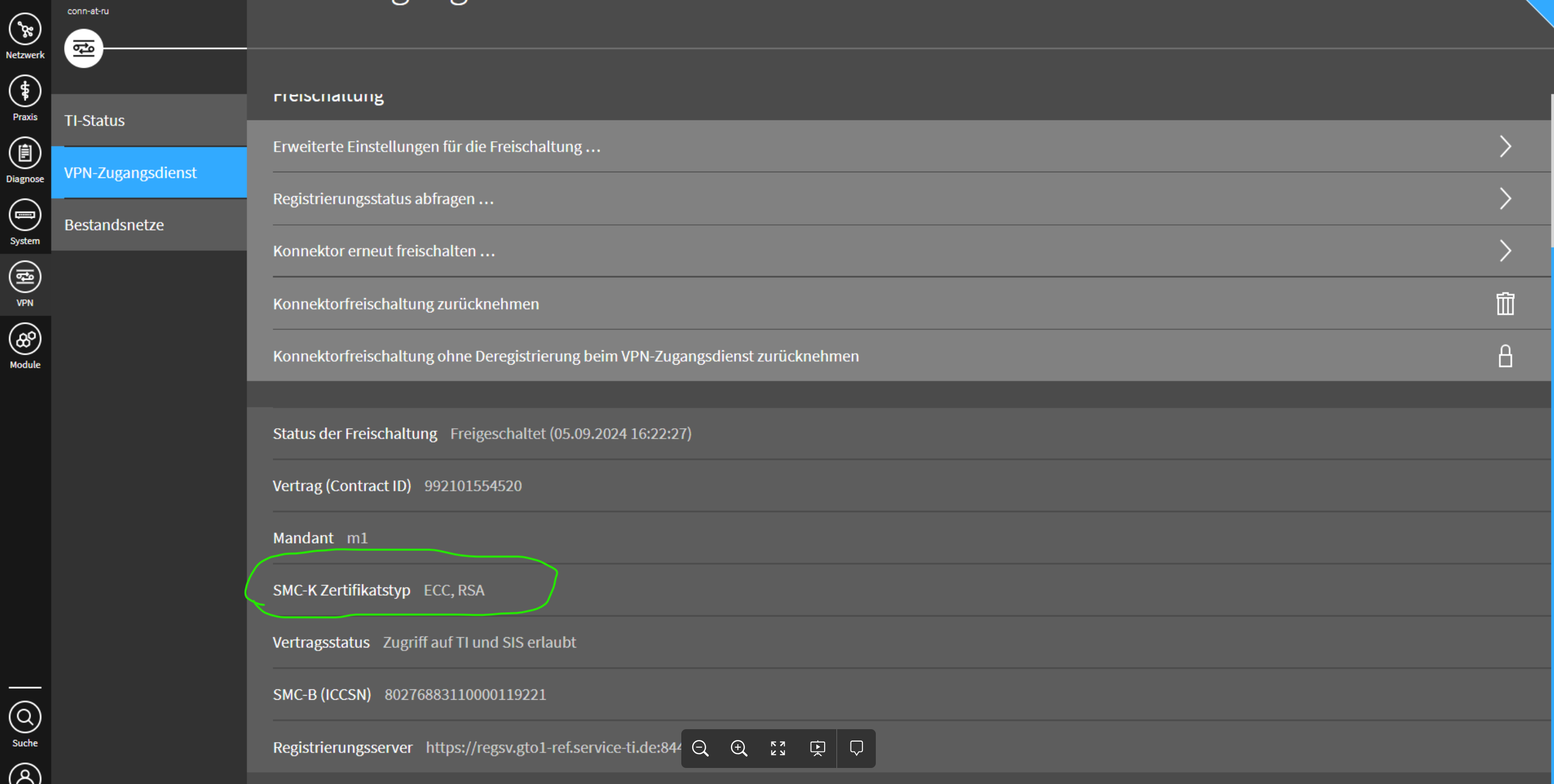Click the Registrierungsserver URL link
The image size is (1554, 784).
coord(552,747)
